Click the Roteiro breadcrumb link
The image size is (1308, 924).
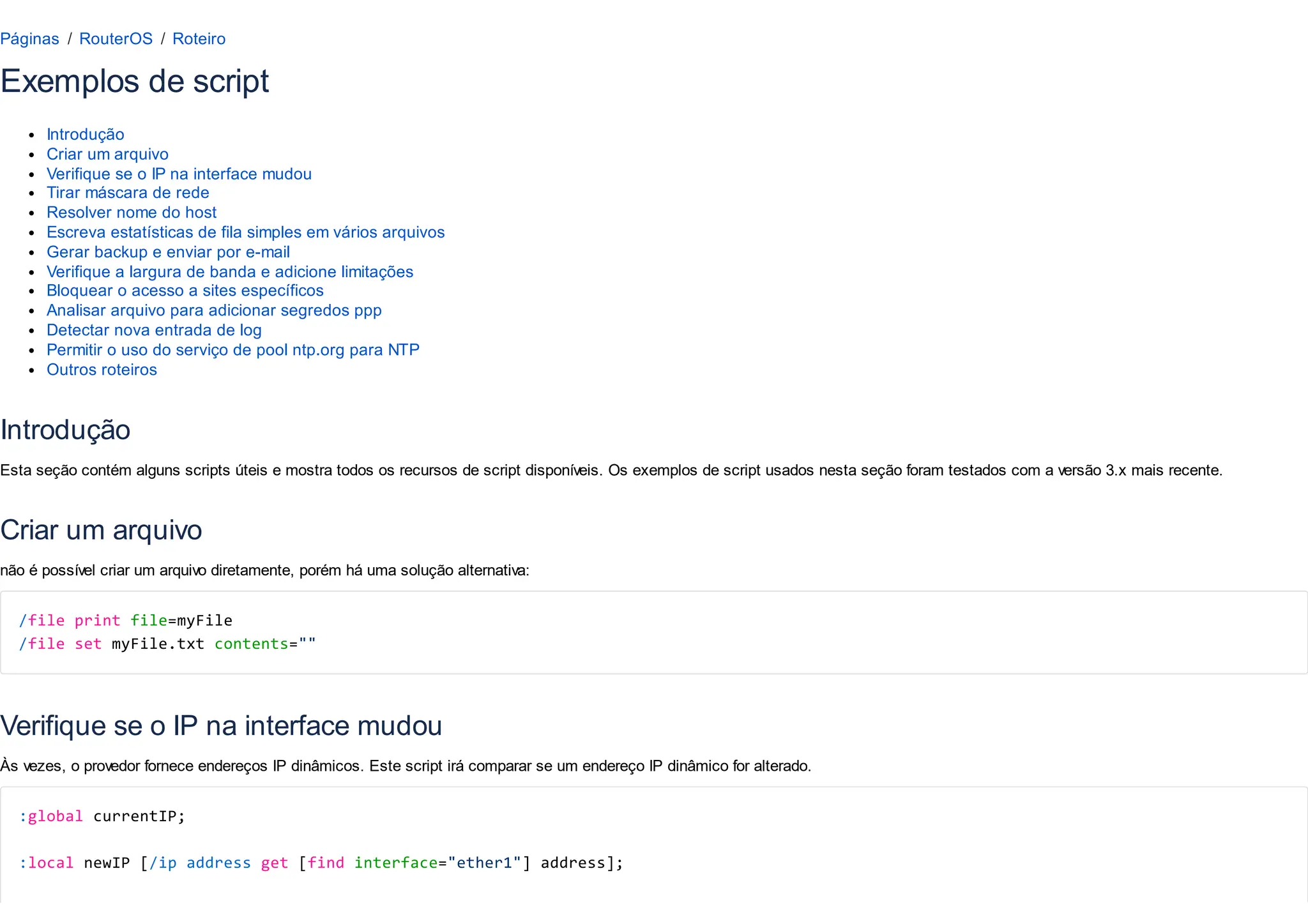click(x=199, y=39)
